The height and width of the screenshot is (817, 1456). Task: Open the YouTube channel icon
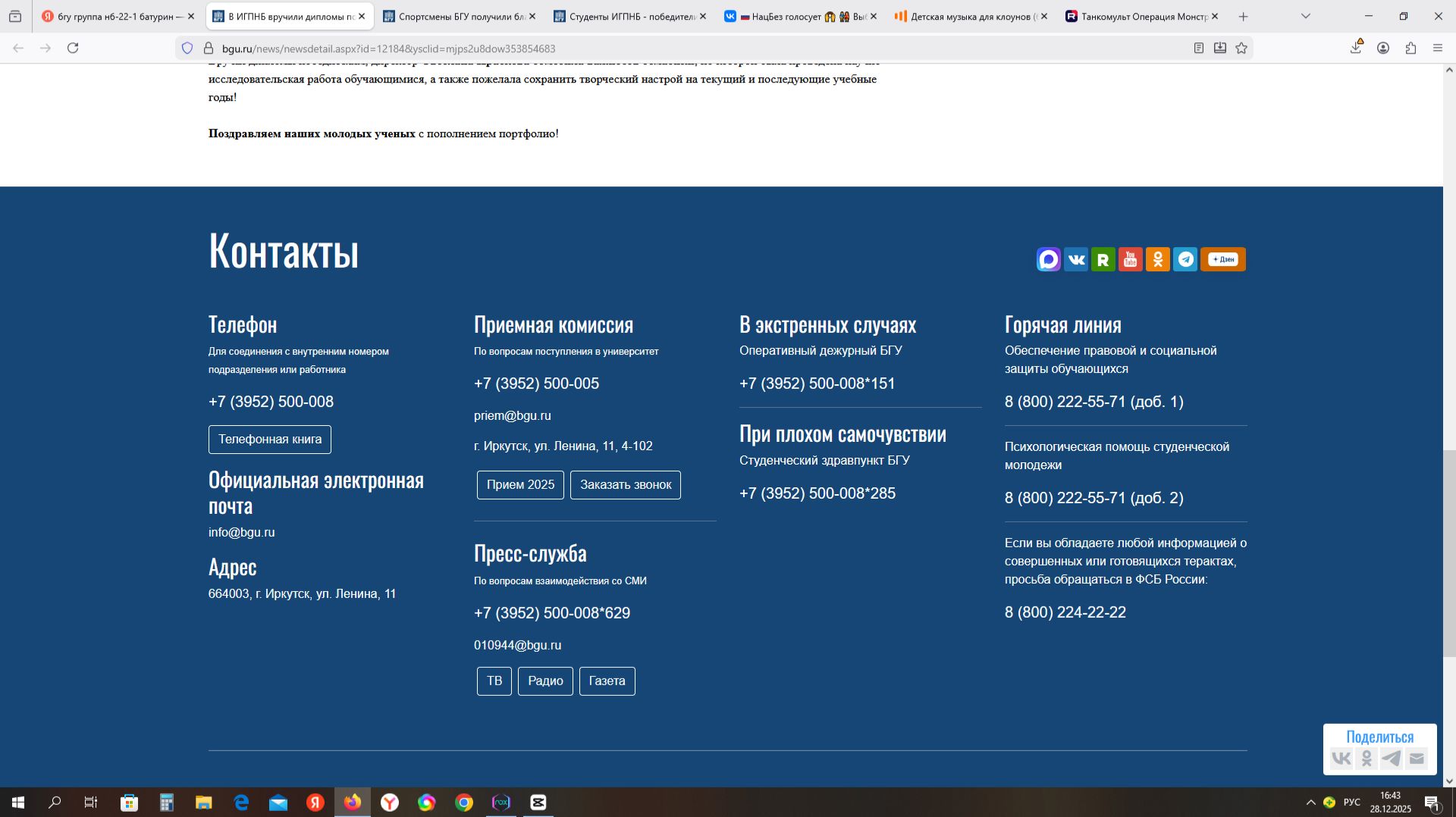point(1130,259)
